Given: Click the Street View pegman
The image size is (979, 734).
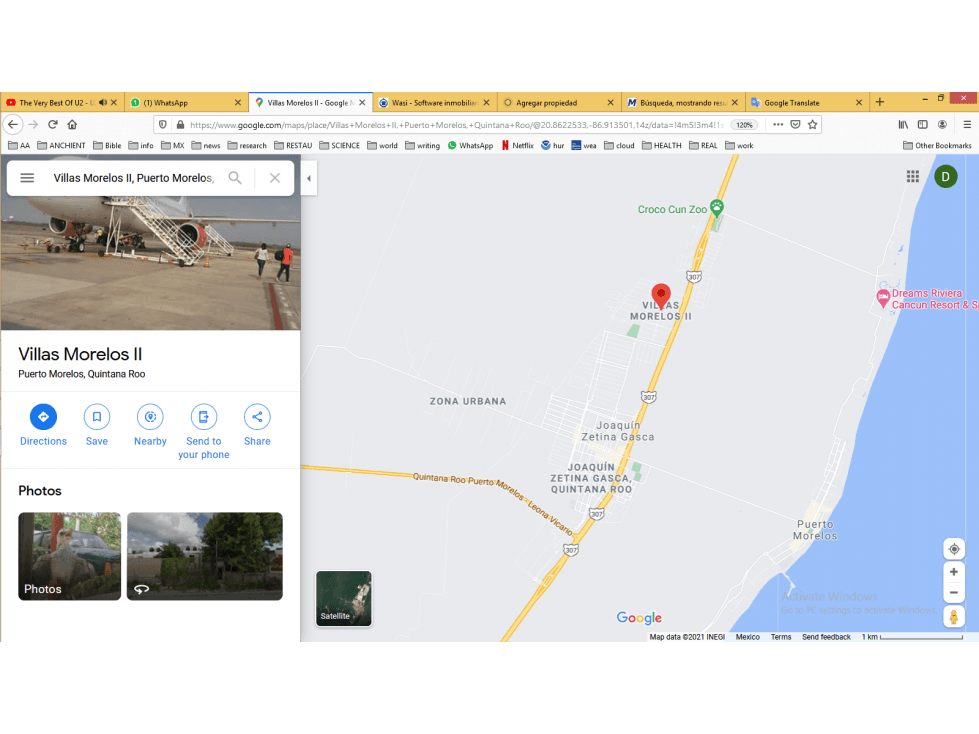Looking at the screenshot, I should pos(953,617).
